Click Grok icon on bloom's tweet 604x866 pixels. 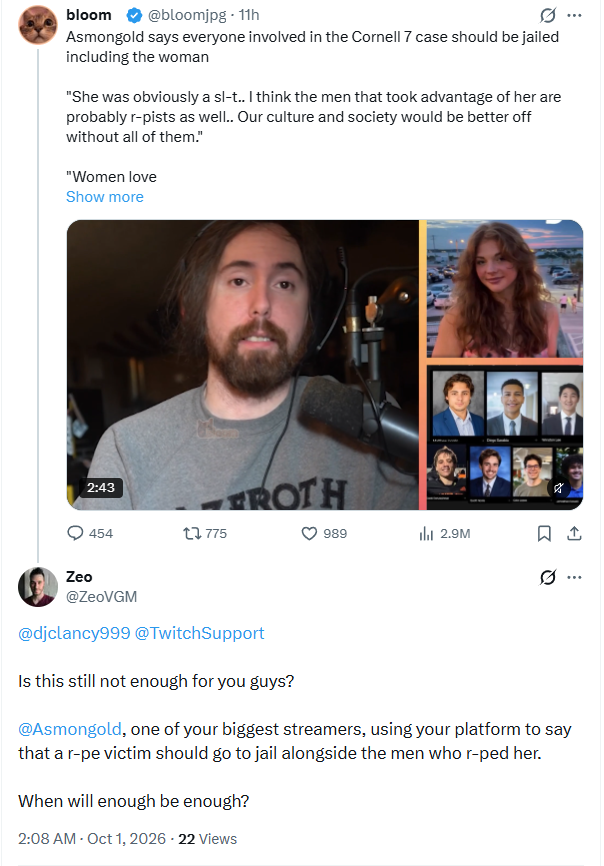(x=548, y=15)
